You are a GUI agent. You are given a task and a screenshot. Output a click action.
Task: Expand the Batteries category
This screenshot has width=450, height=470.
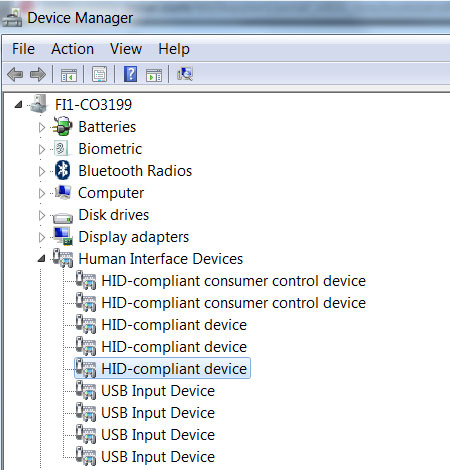tap(42, 127)
